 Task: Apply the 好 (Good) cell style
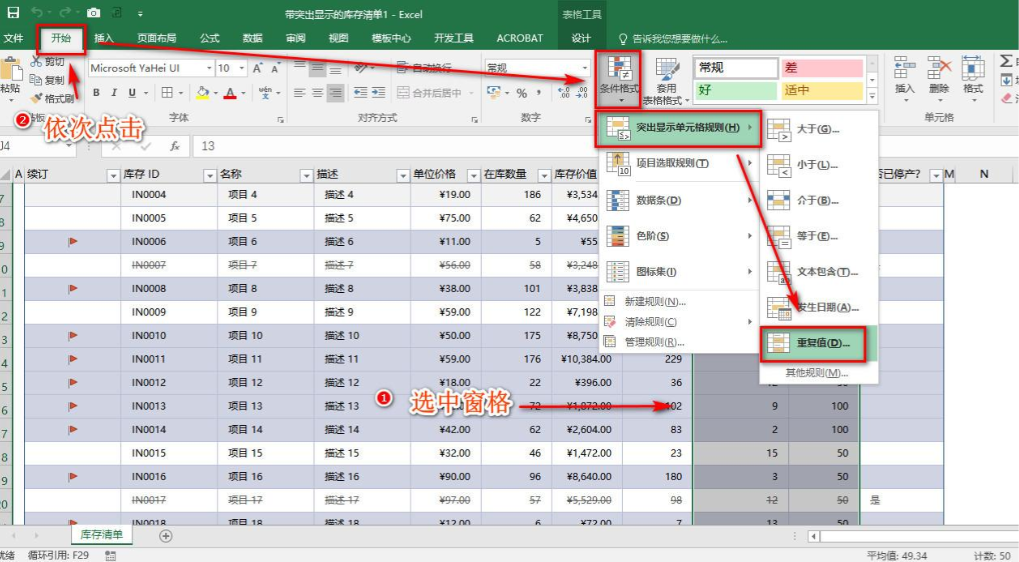(736, 90)
